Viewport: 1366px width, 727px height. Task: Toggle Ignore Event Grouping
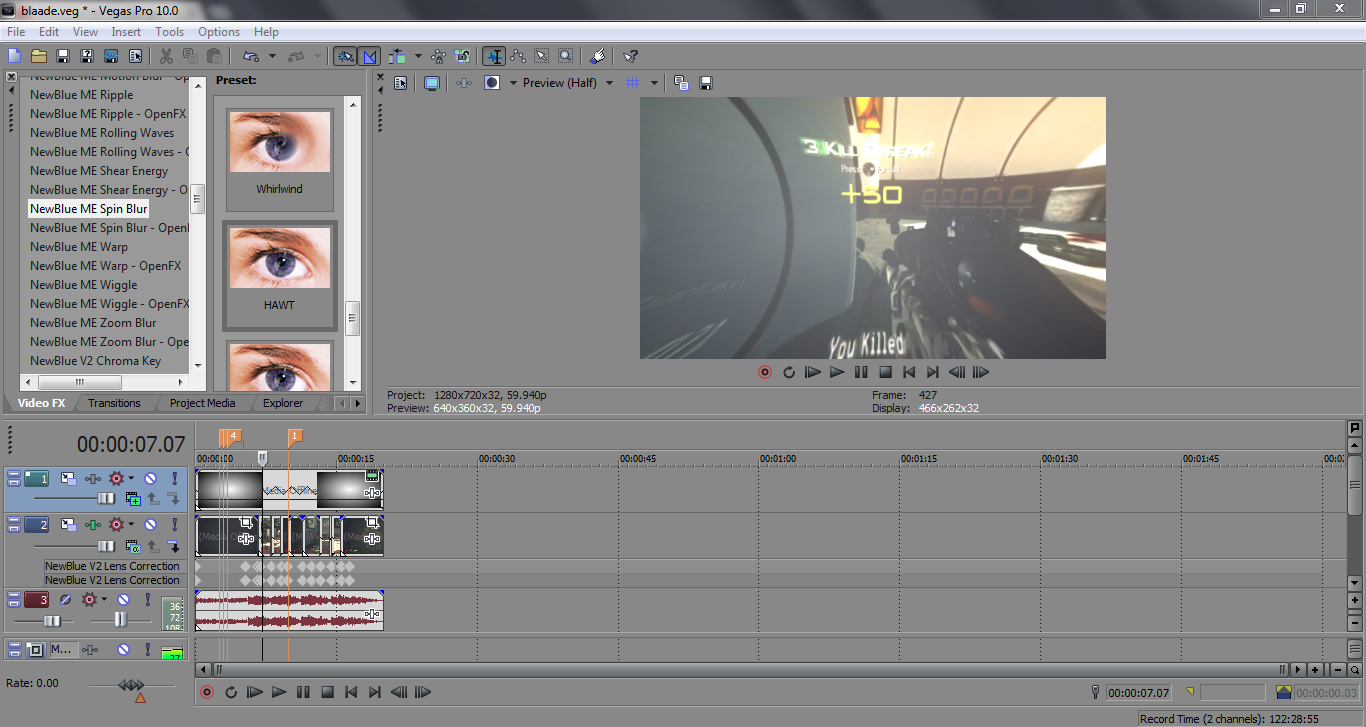(x=462, y=56)
